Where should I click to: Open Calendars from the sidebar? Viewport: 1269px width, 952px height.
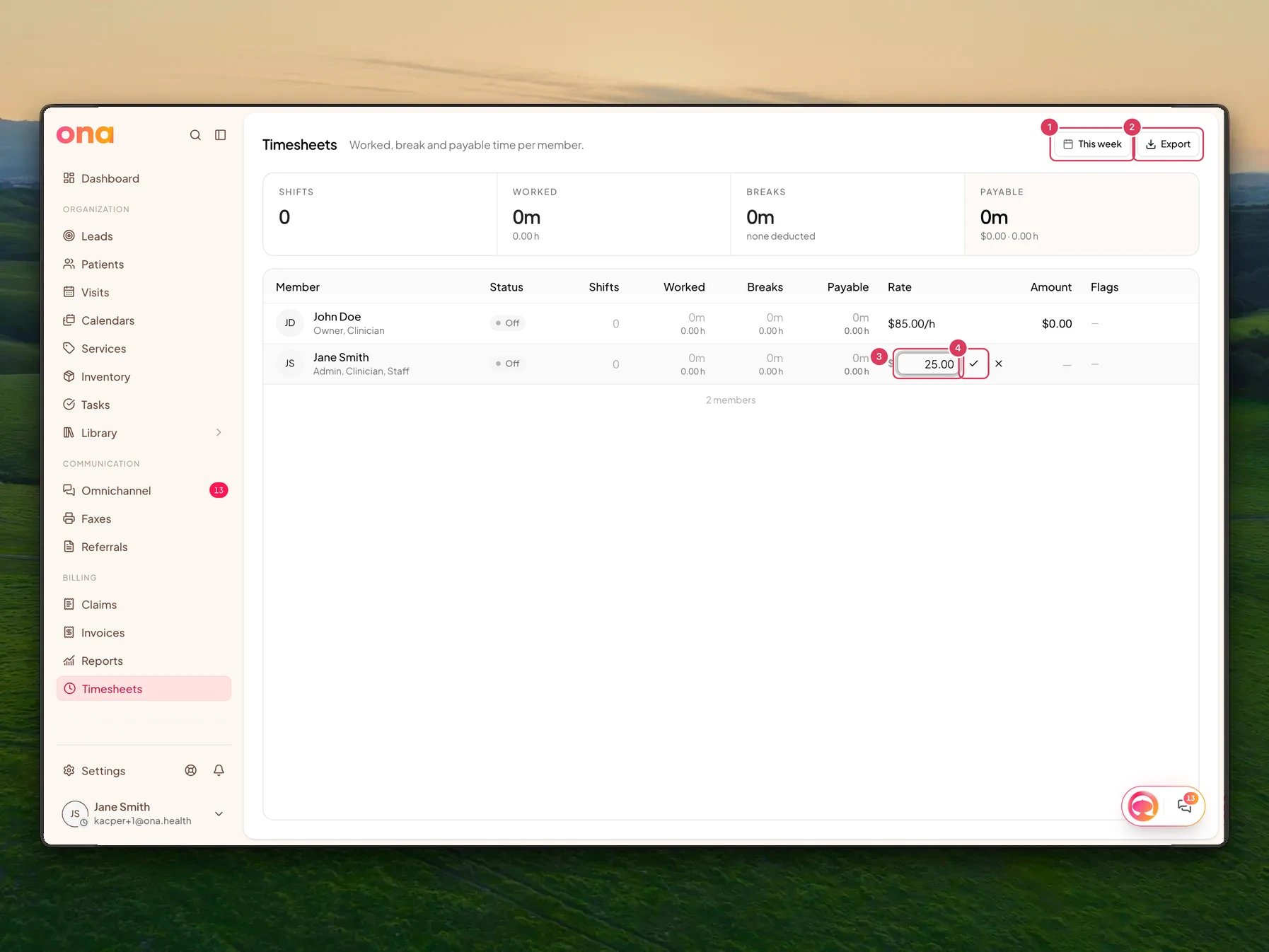[x=144, y=320]
